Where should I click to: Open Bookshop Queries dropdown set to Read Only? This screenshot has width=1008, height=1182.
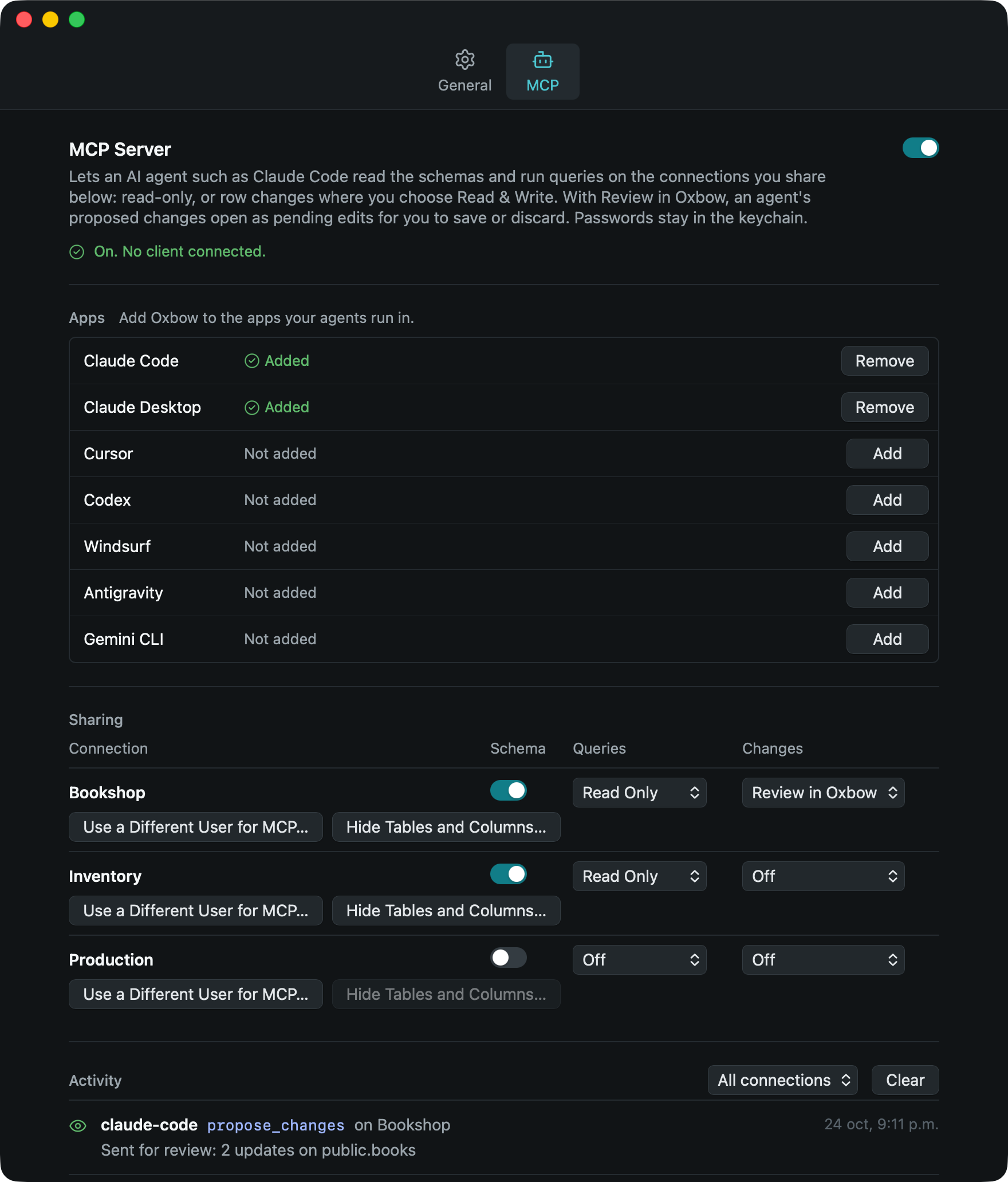(640, 793)
